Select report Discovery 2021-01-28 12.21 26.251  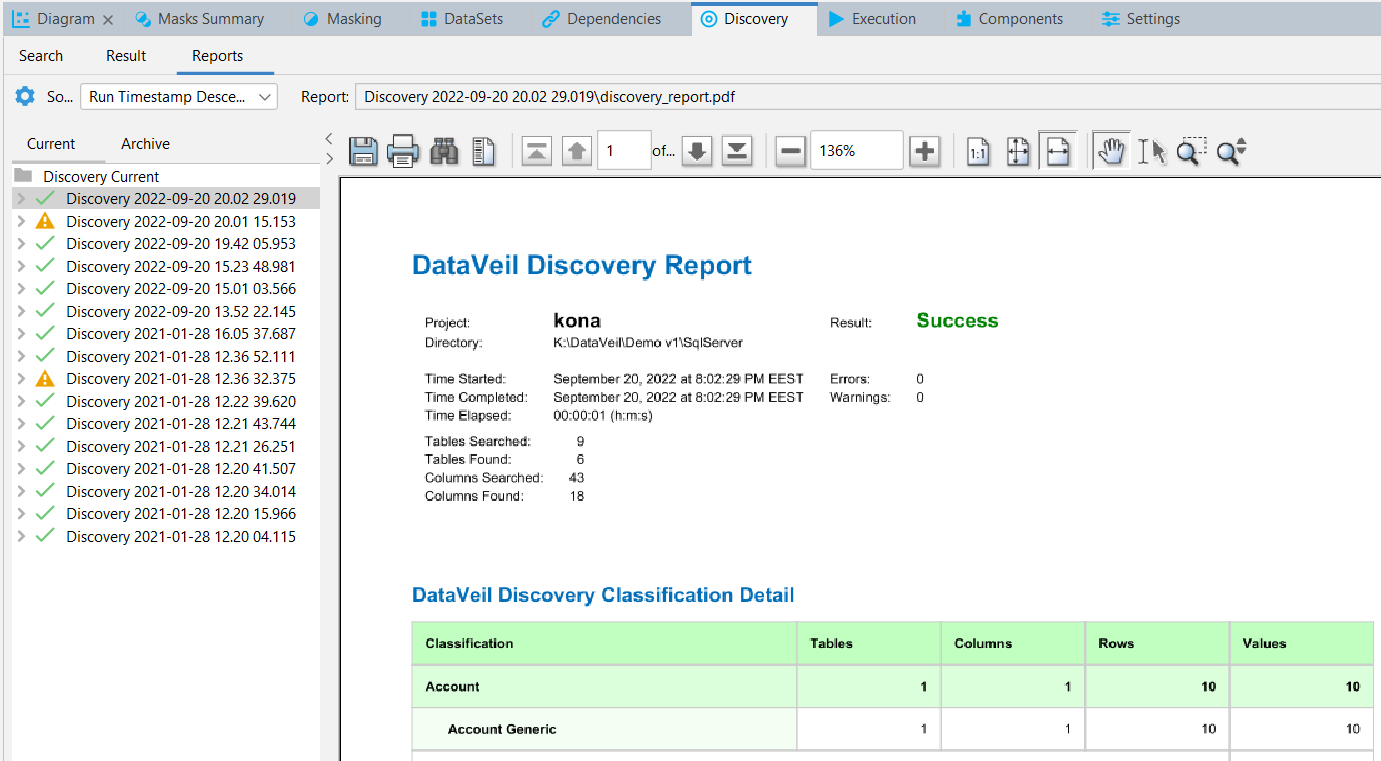(181, 446)
